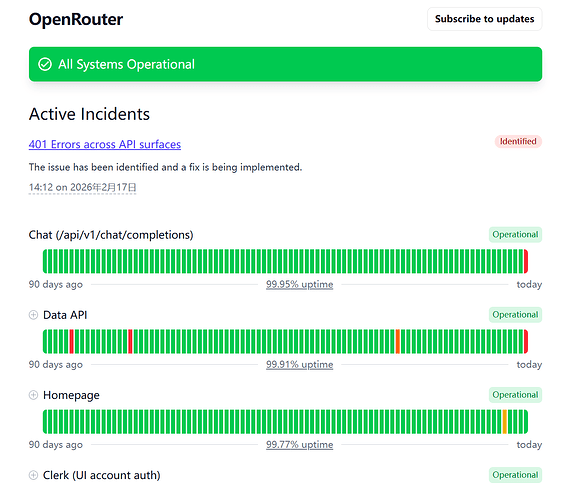Select the last red bar in Data API uptime

(526, 341)
